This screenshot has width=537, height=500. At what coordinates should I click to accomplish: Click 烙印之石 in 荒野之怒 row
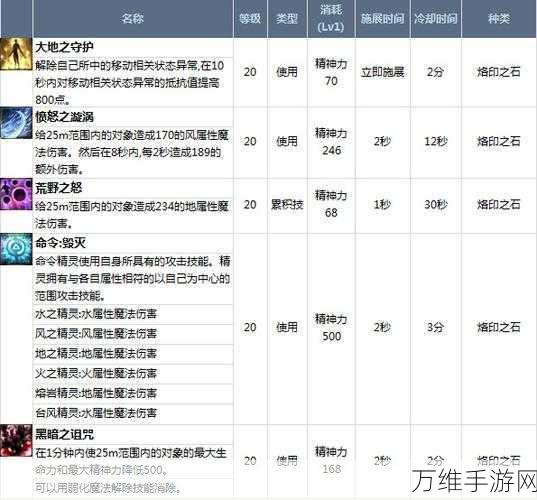point(499,205)
